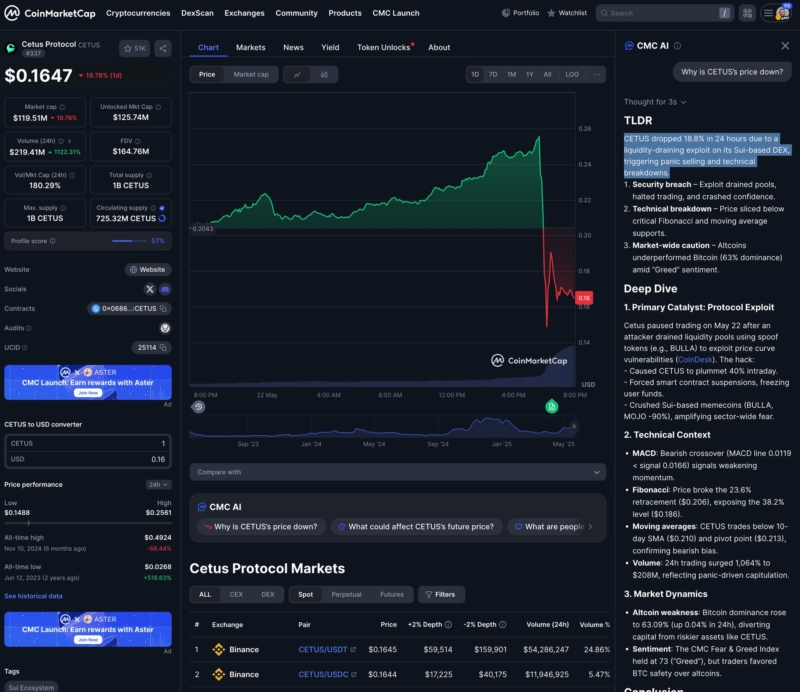Toggle LOG scale on chart

(x=572, y=75)
